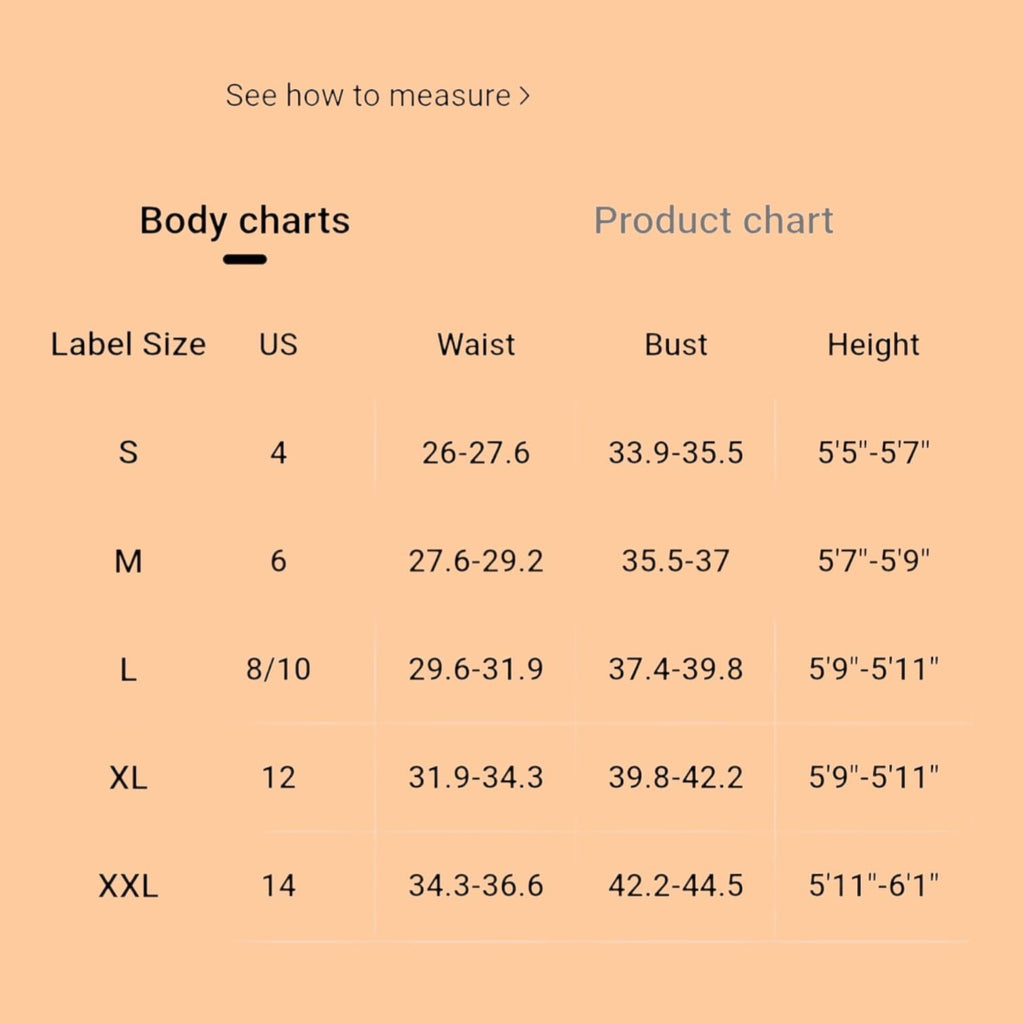Screen dimensions: 1024x1024
Task: Select the L label size row
Action: coord(512,669)
